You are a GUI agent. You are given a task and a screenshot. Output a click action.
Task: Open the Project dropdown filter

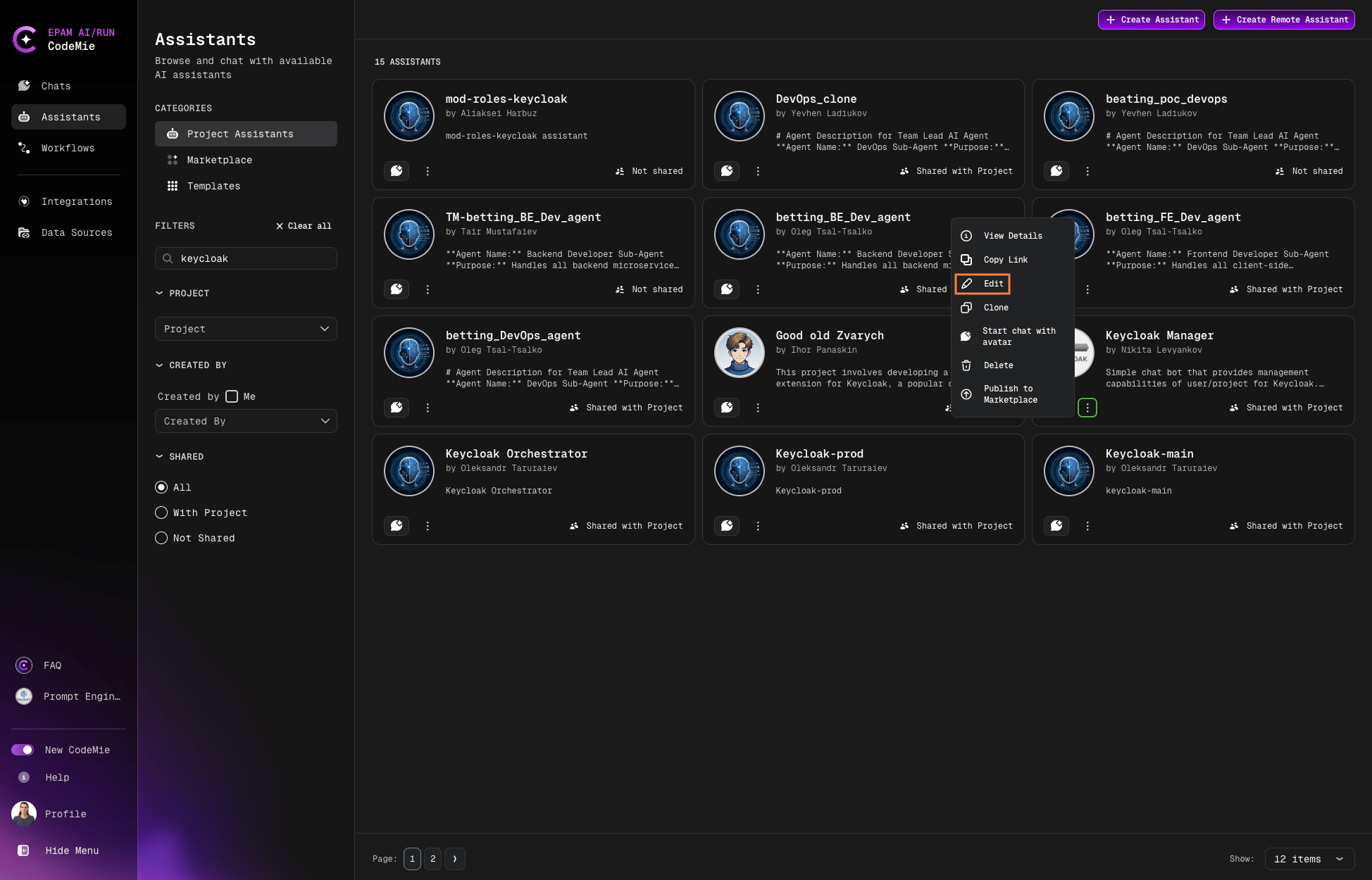[x=246, y=329]
